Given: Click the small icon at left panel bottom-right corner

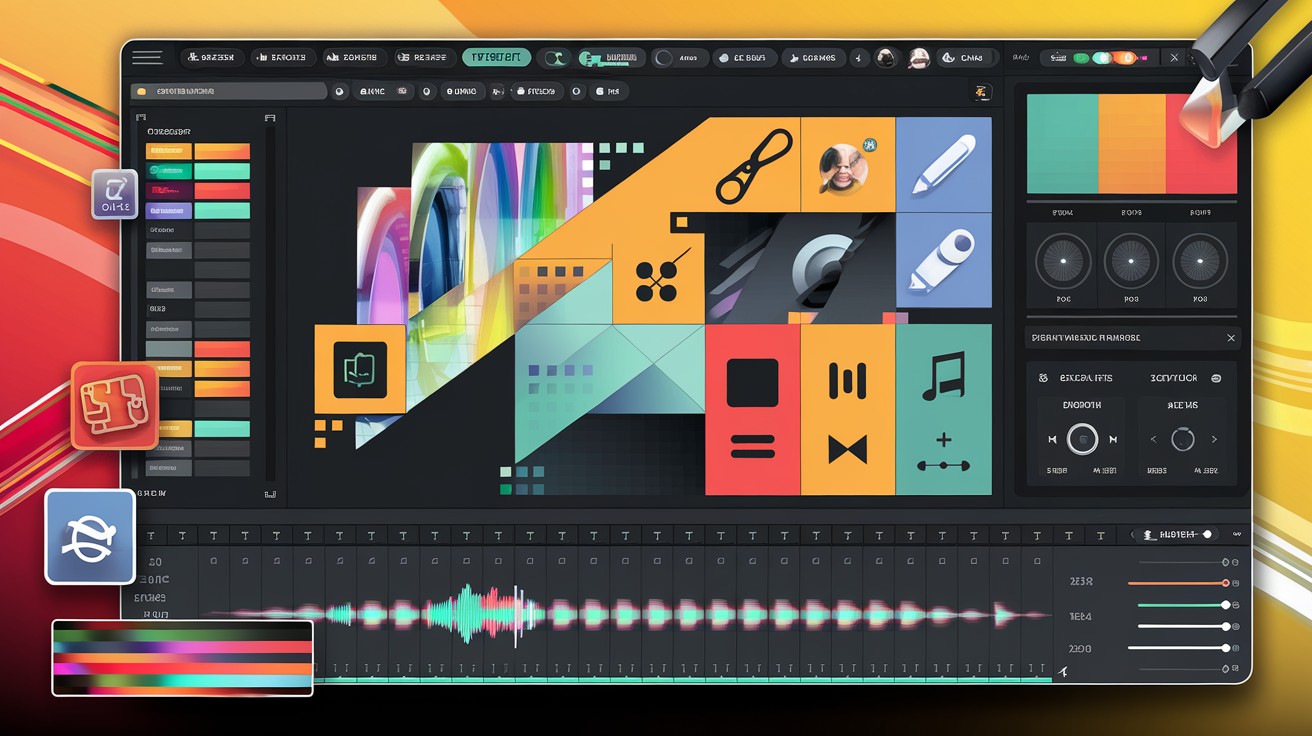Looking at the screenshot, I should pyautogui.click(x=269, y=494).
